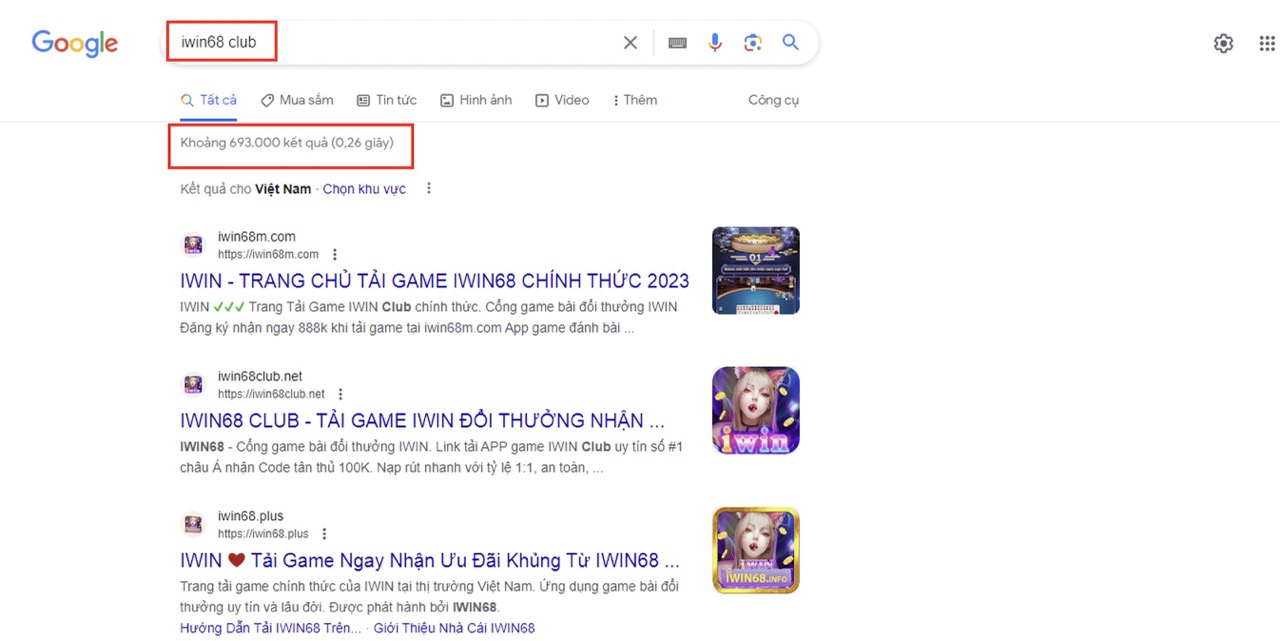
Task: Click the Chọn khu vực link
Action: 364,189
